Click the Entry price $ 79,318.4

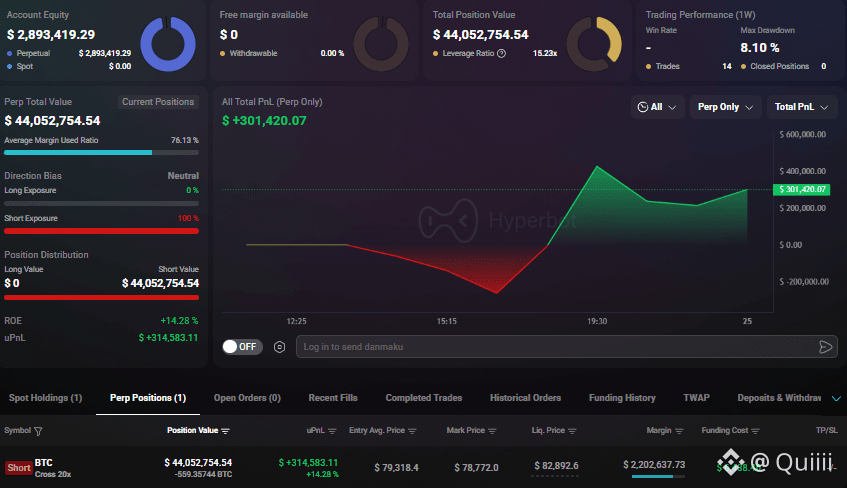tap(396, 467)
